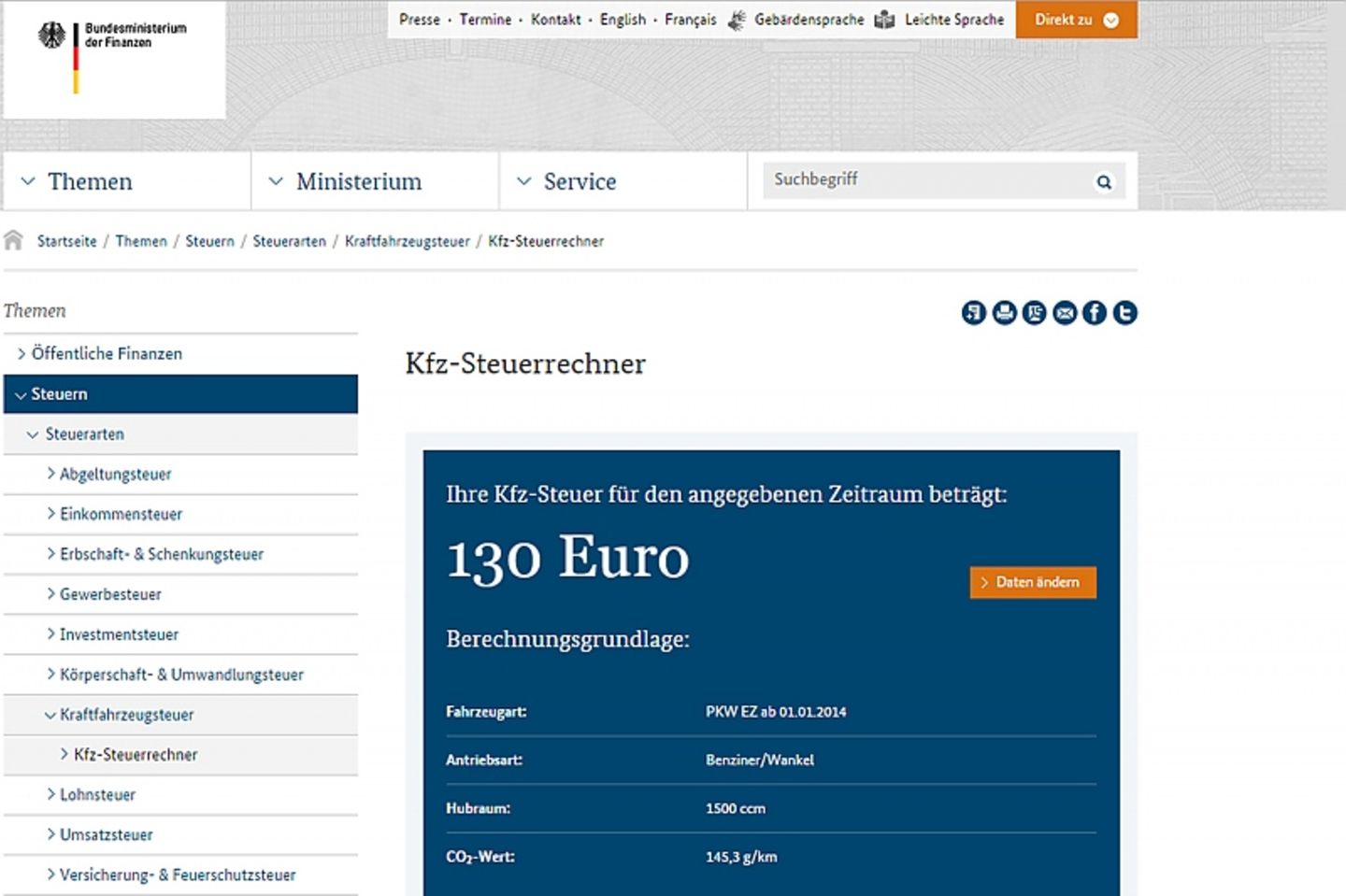Click Kfz-Steuerrechner in the breadcrumb

tap(546, 241)
